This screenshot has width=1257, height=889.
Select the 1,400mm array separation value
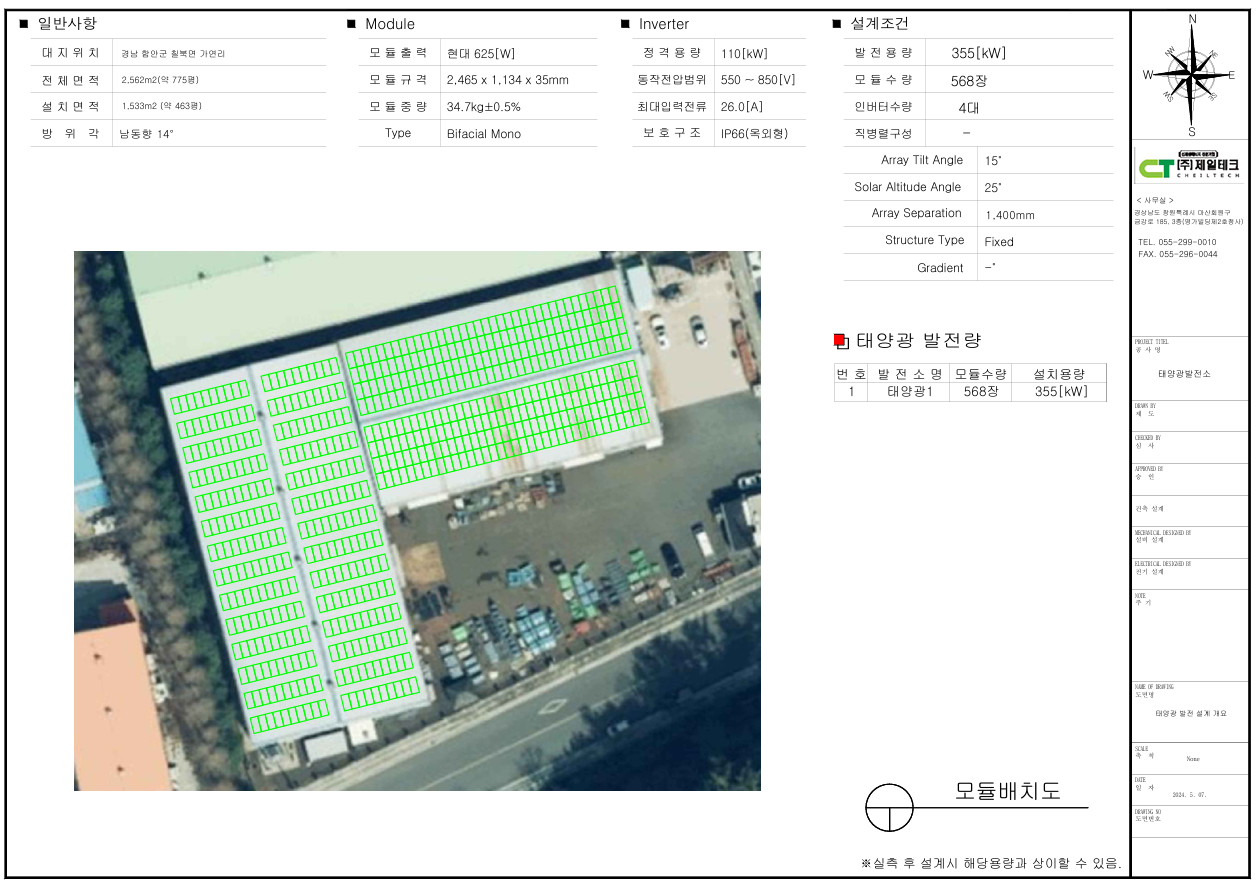point(1010,215)
